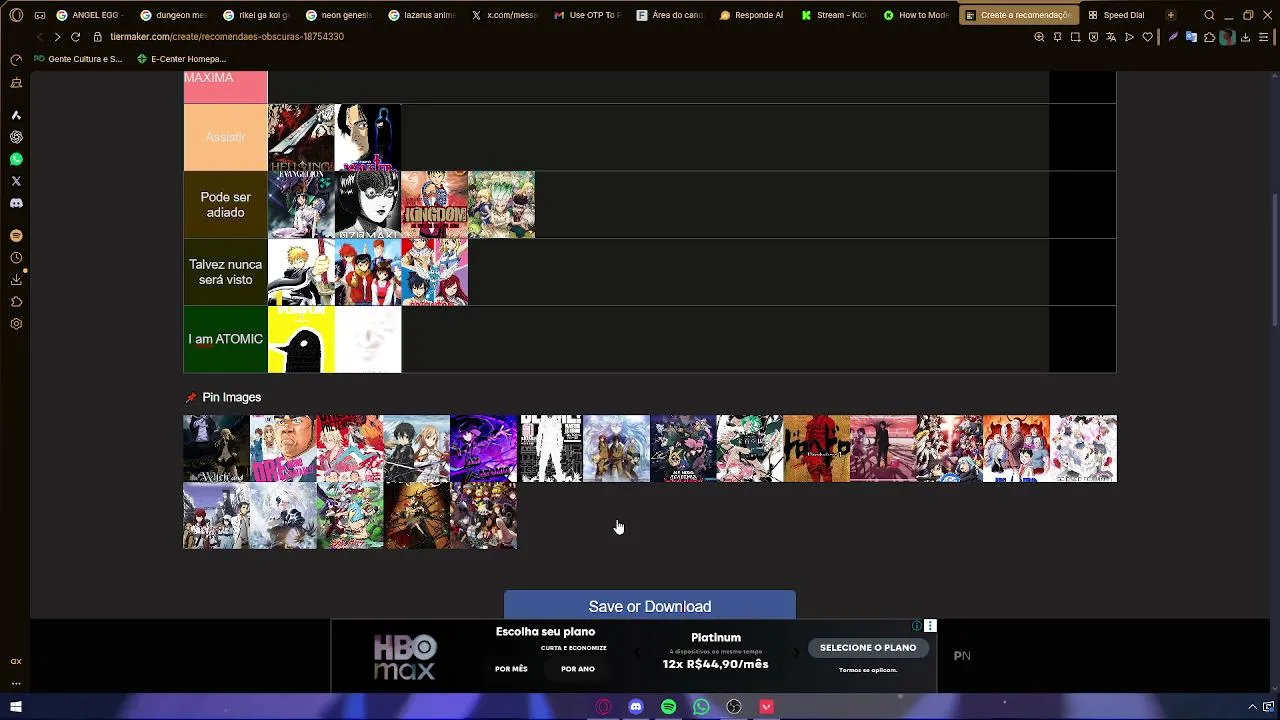
Task: Switch to the ANGEL EGG tab
Action: pos(90,15)
